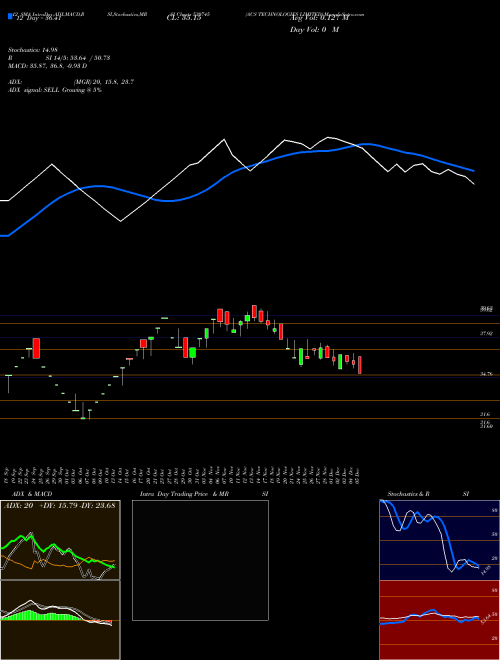Click the 'ADX signal: SELL Growing @ 5%' text
The width and height of the screenshot is (500, 660).
[x=55, y=90]
